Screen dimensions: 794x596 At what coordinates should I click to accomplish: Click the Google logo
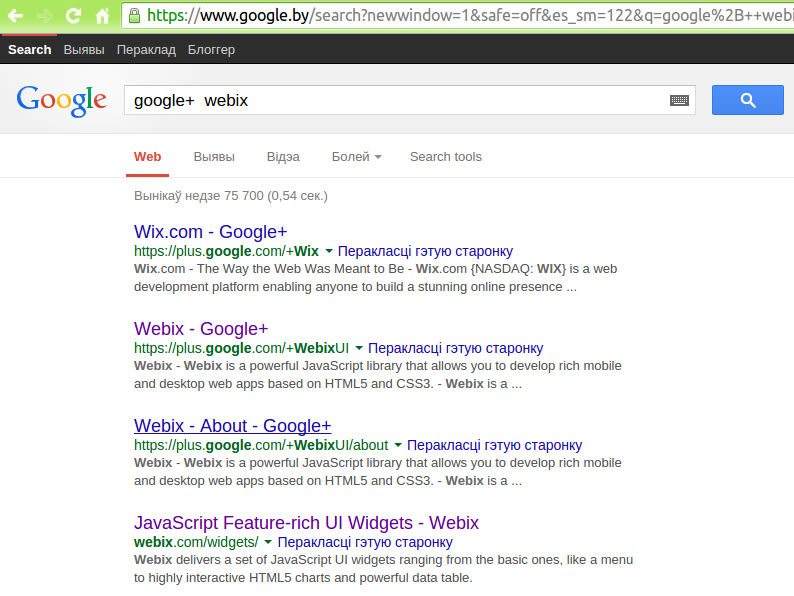pyautogui.click(x=61, y=101)
